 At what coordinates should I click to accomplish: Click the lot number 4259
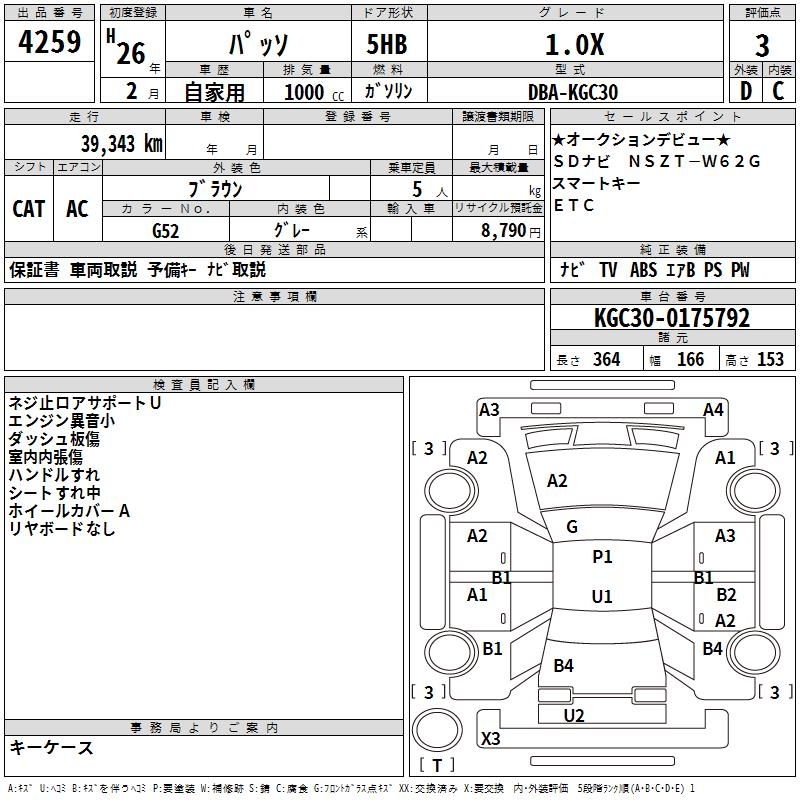50,45
